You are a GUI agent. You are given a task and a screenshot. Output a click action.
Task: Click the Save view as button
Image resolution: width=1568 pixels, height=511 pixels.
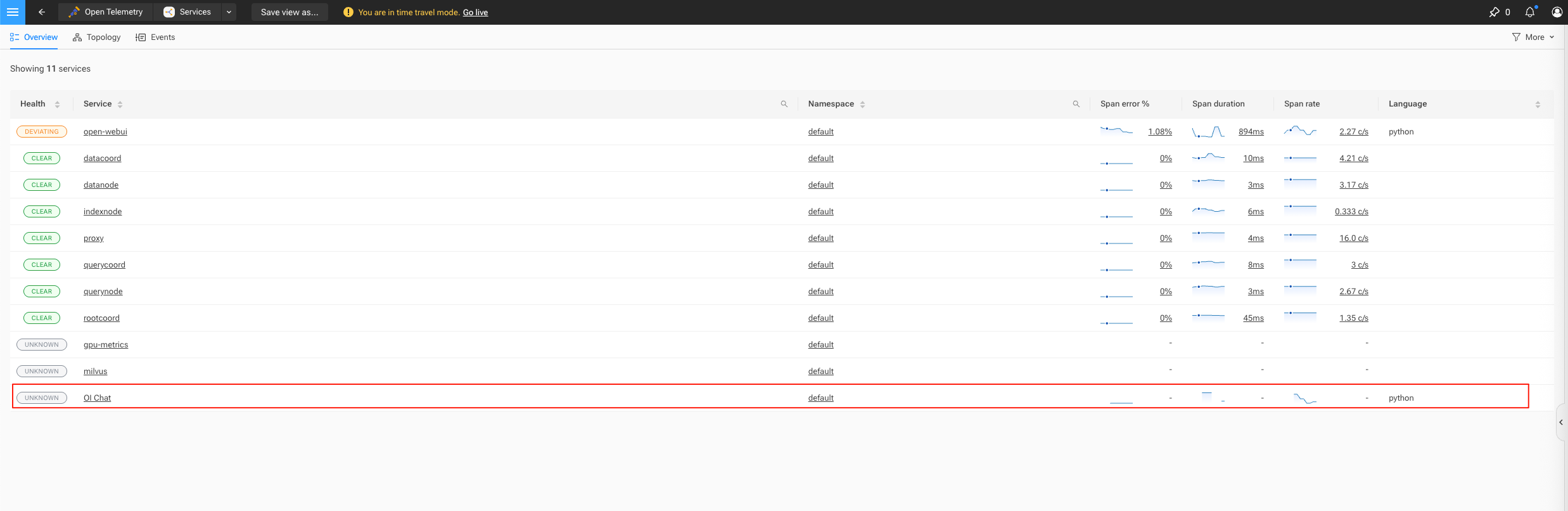pos(290,12)
